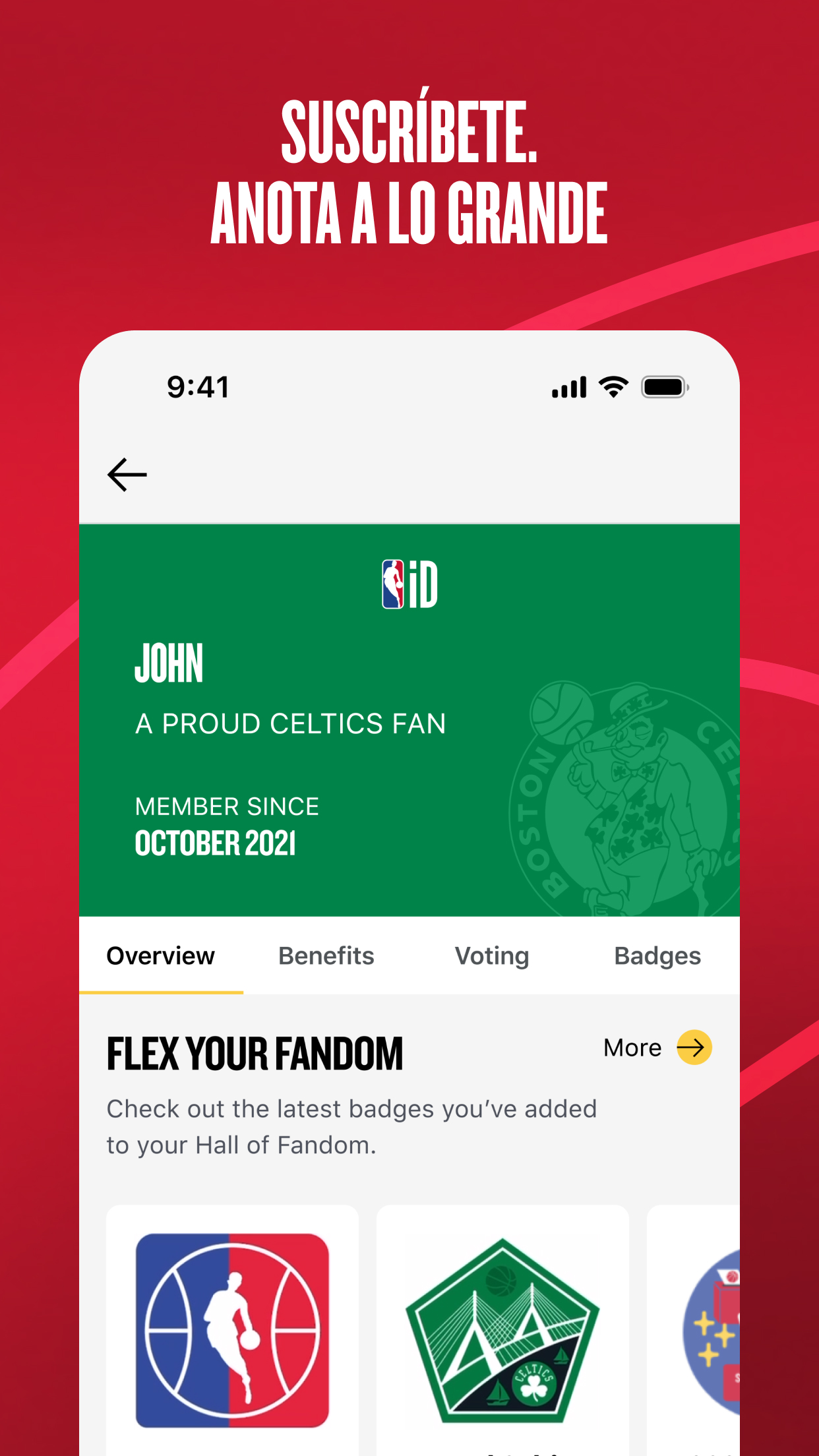Tap the NBA ID logo
The image size is (819, 1456).
(x=409, y=584)
